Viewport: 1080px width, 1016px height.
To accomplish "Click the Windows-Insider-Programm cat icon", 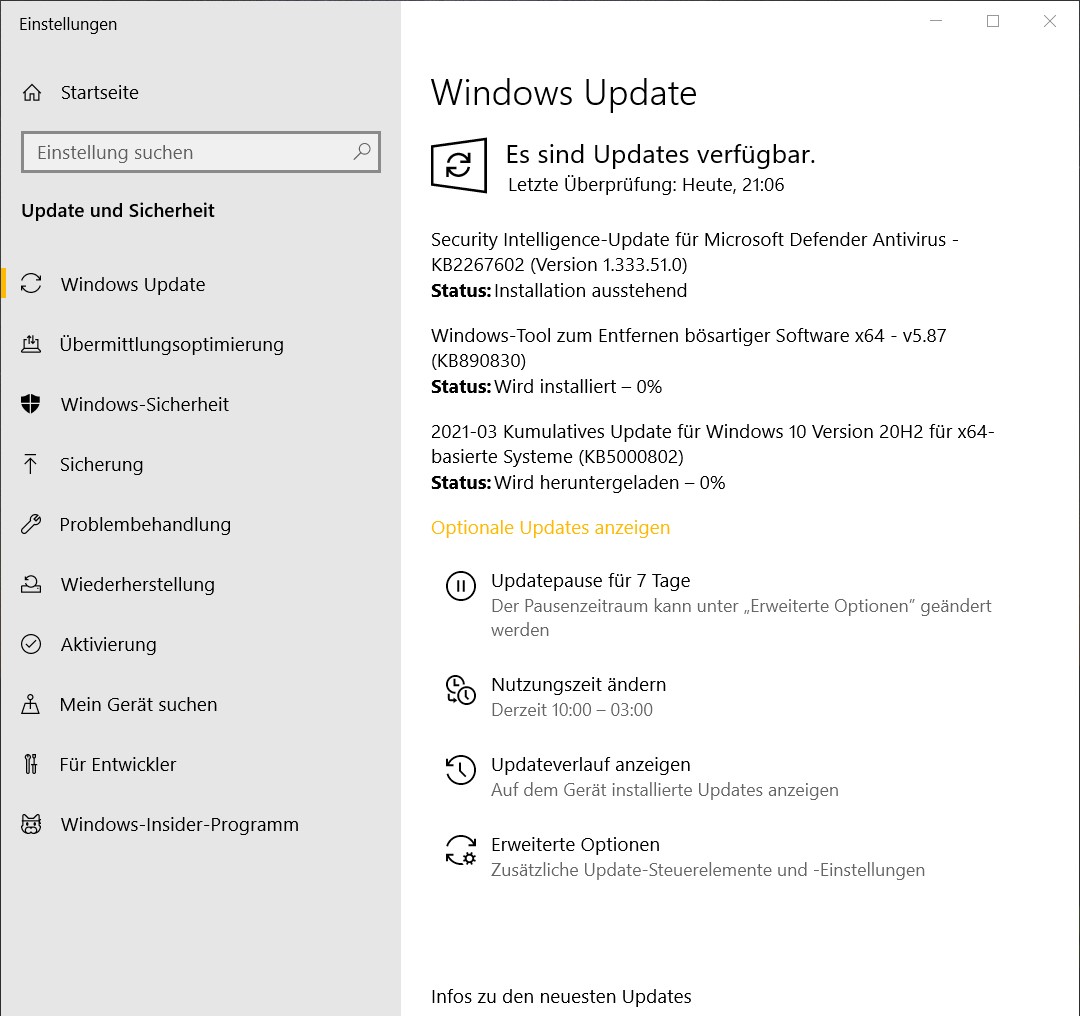I will (31, 824).
